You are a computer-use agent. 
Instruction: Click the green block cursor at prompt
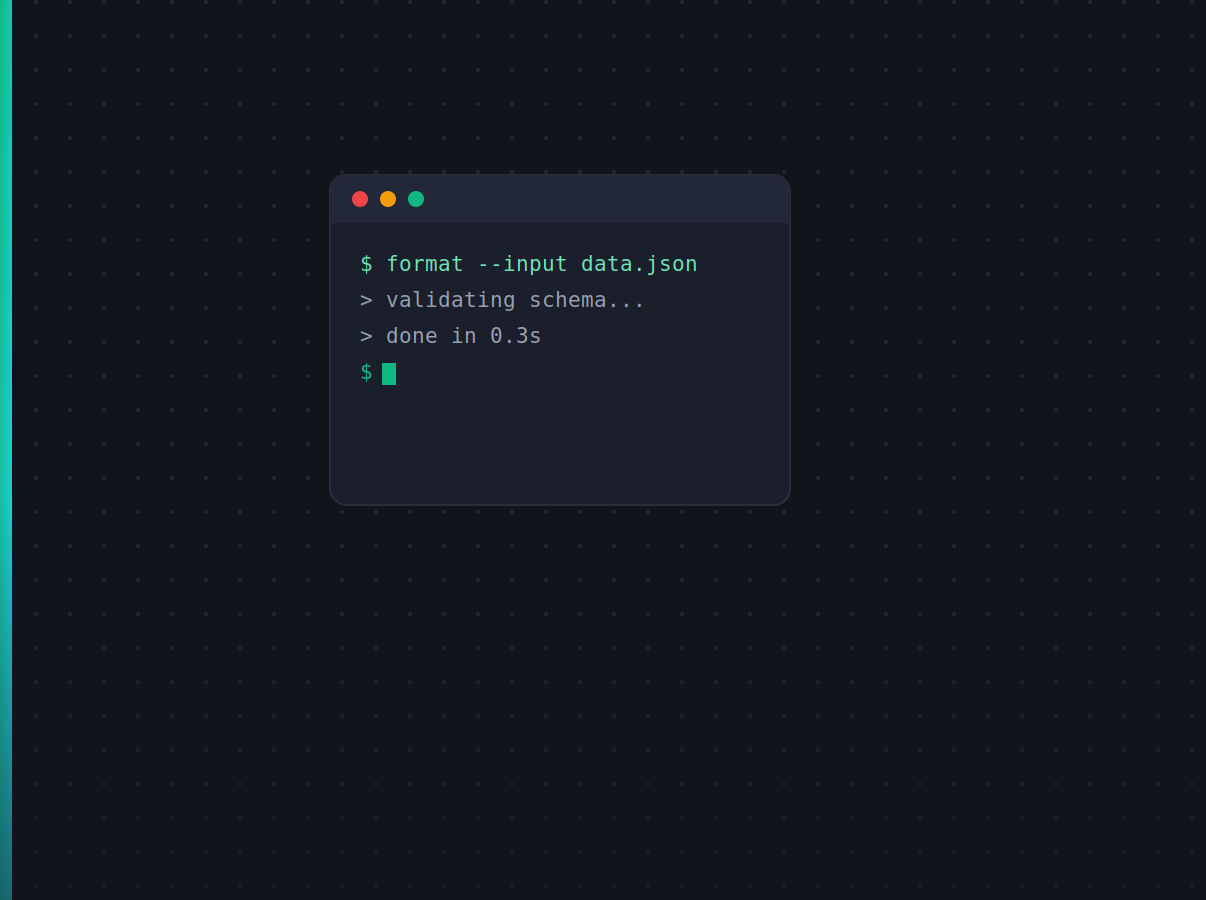(389, 374)
